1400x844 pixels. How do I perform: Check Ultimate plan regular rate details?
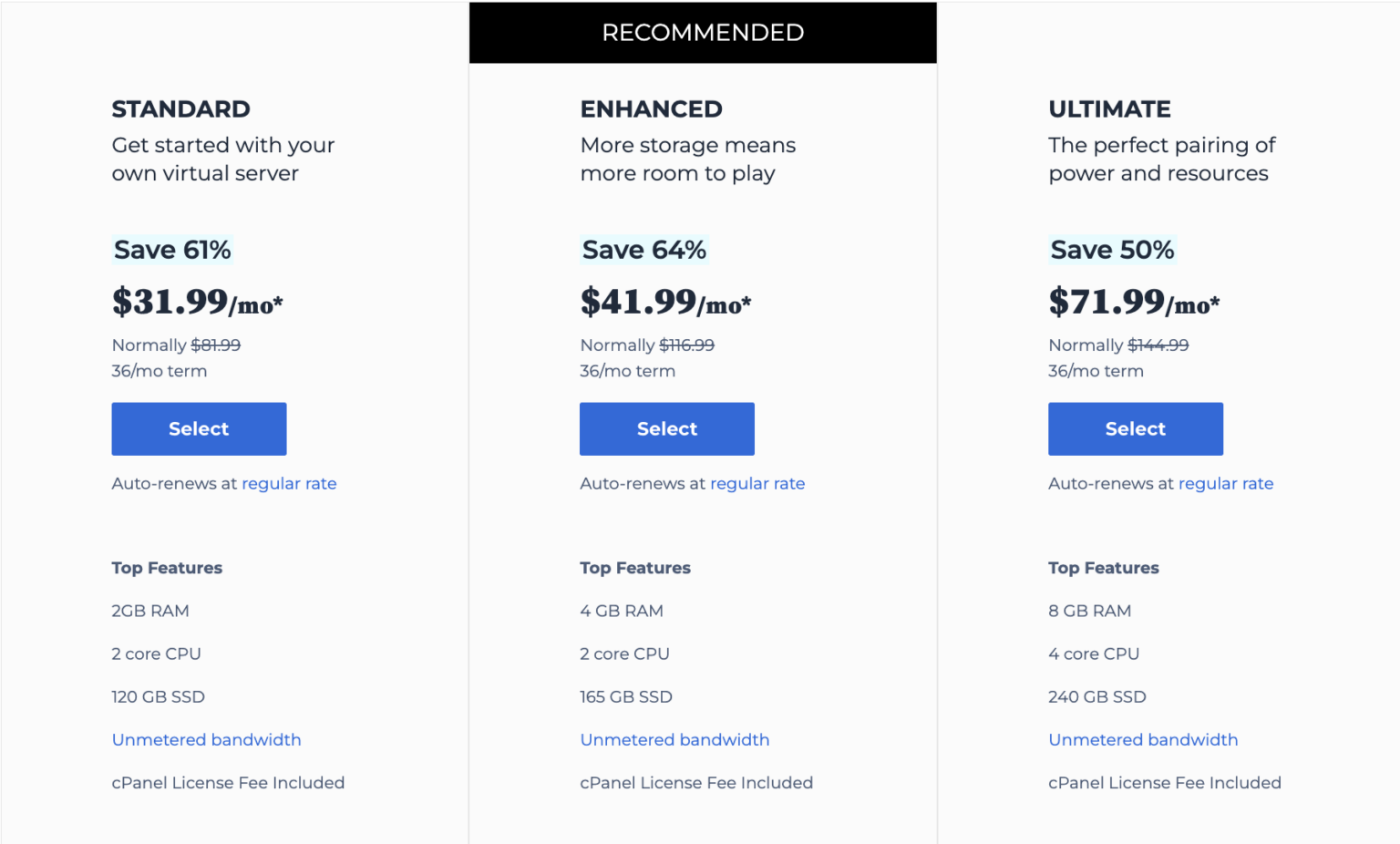[1226, 483]
